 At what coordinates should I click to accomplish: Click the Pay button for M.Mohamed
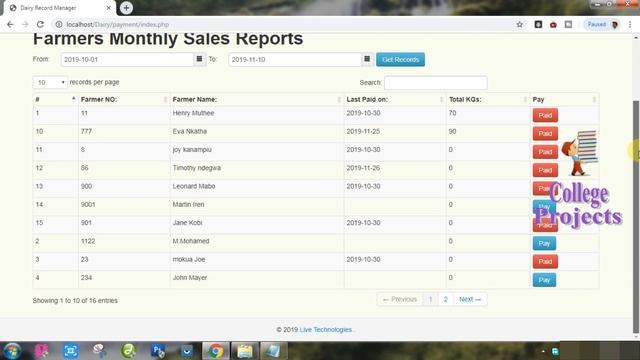(544, 243)
